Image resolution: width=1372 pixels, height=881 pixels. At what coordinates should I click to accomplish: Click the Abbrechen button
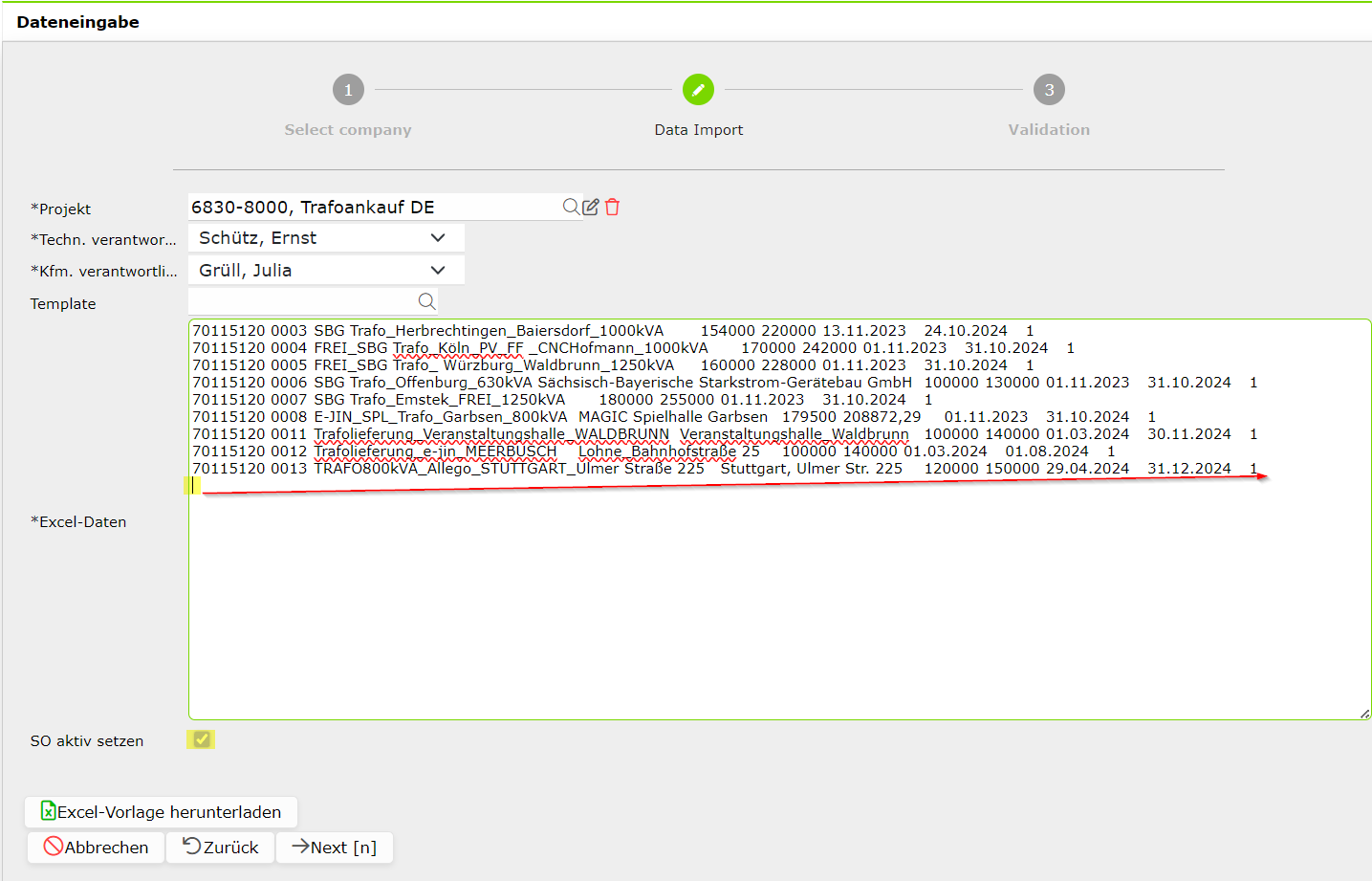(96, 848)
